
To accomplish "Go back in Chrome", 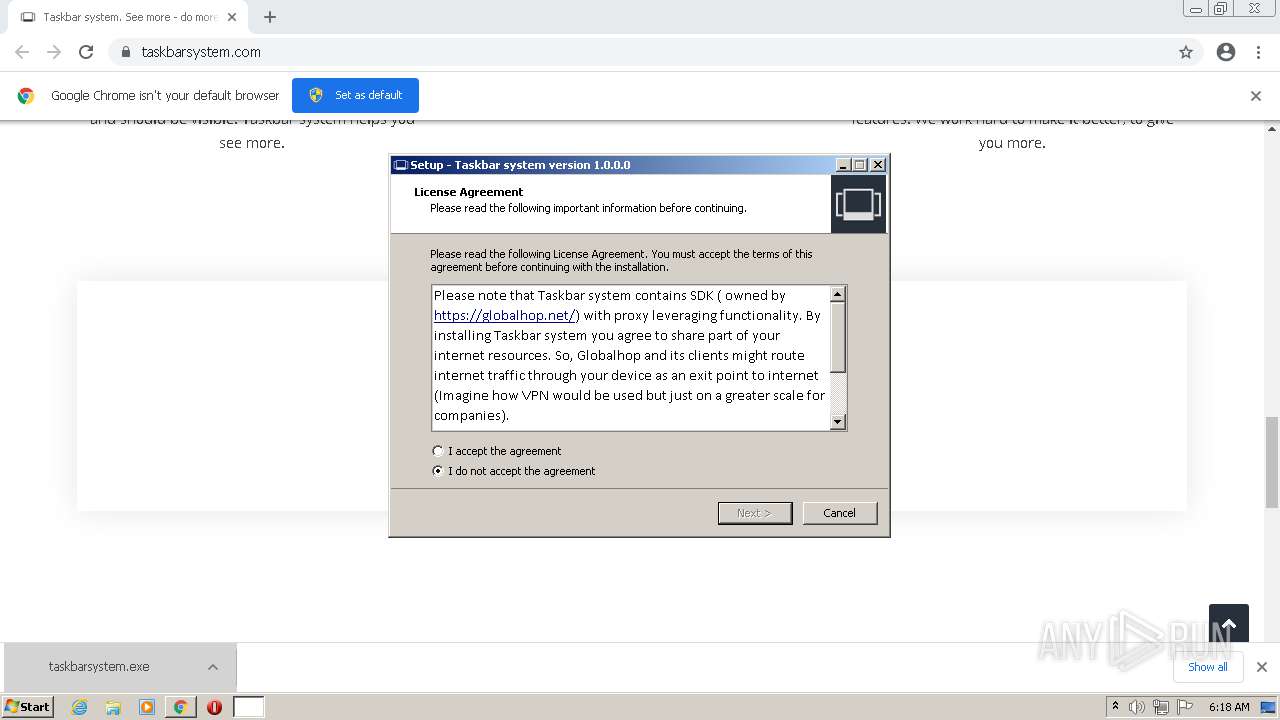I will coord(22,52).
